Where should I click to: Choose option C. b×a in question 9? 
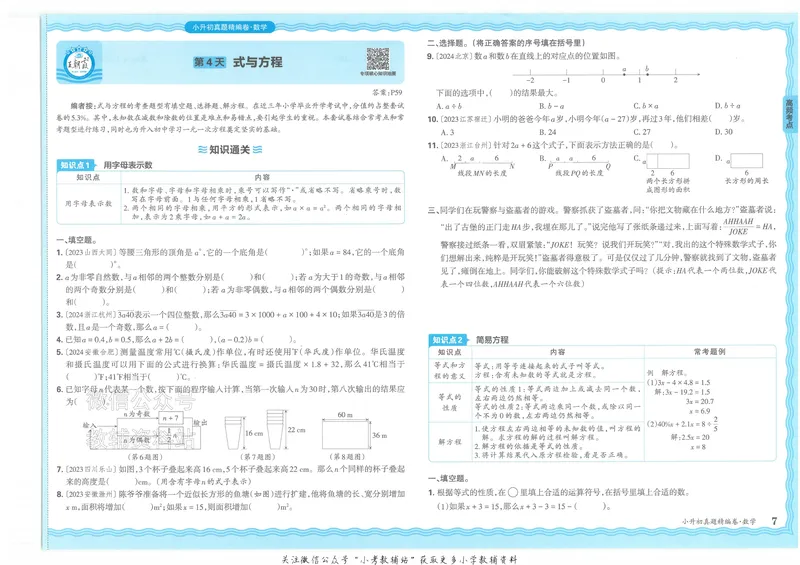646,106
